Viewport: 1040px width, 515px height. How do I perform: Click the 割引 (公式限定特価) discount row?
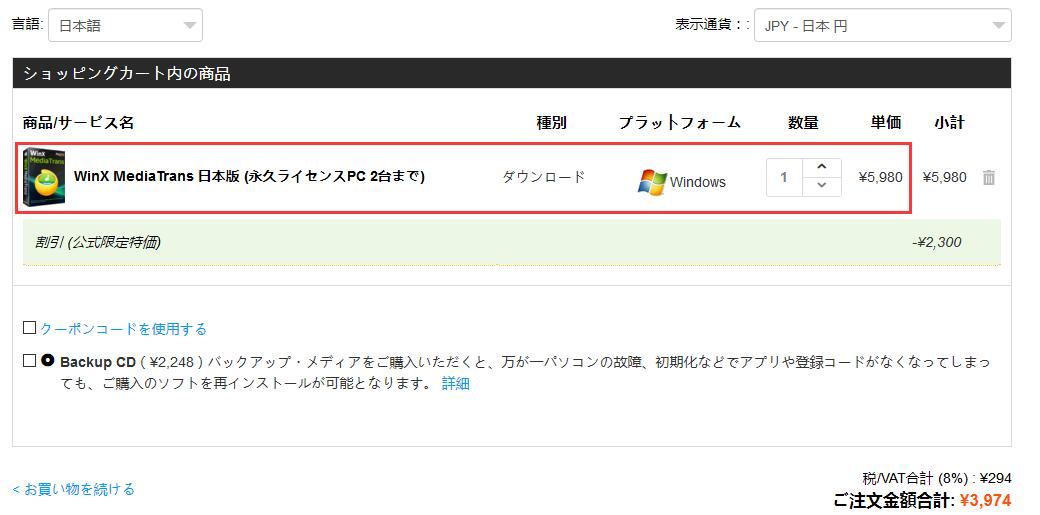[98, 242]
